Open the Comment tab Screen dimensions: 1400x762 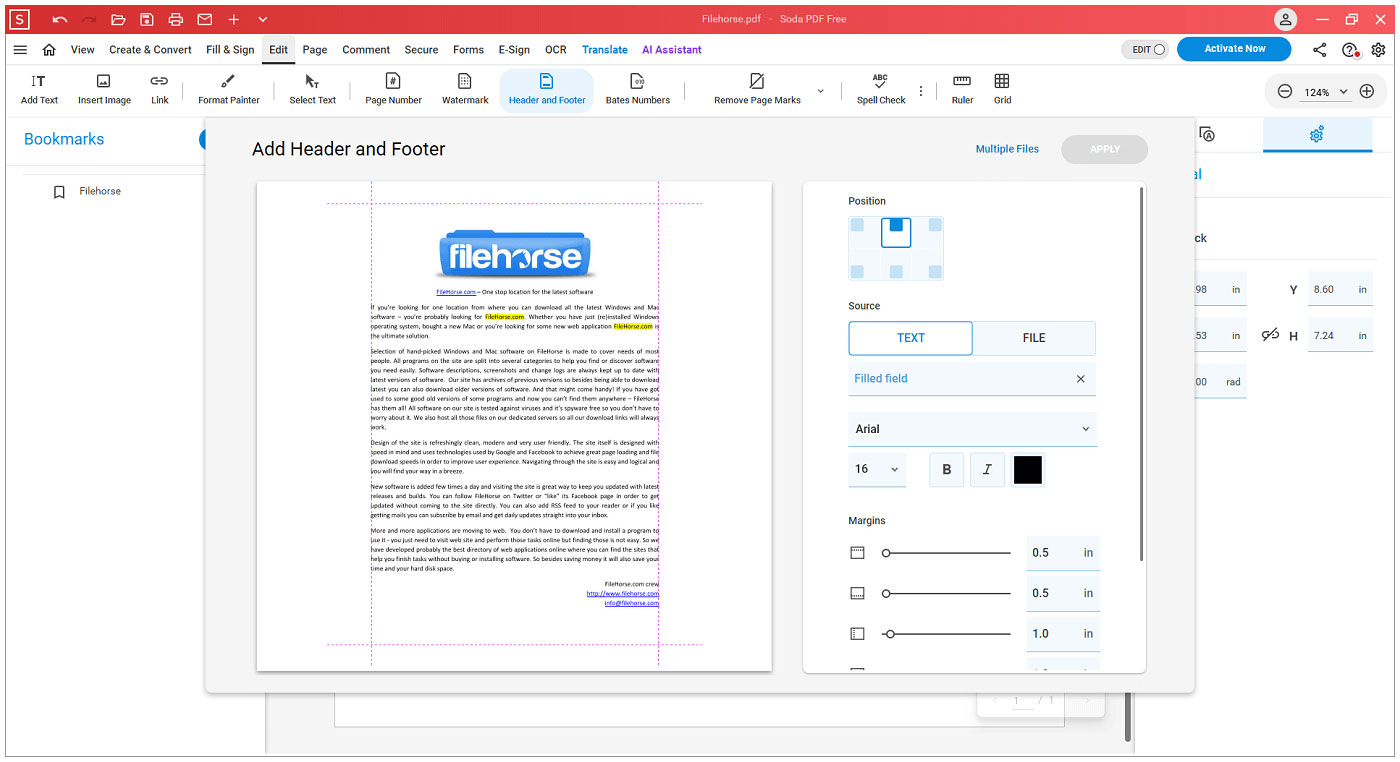[366, 50]
